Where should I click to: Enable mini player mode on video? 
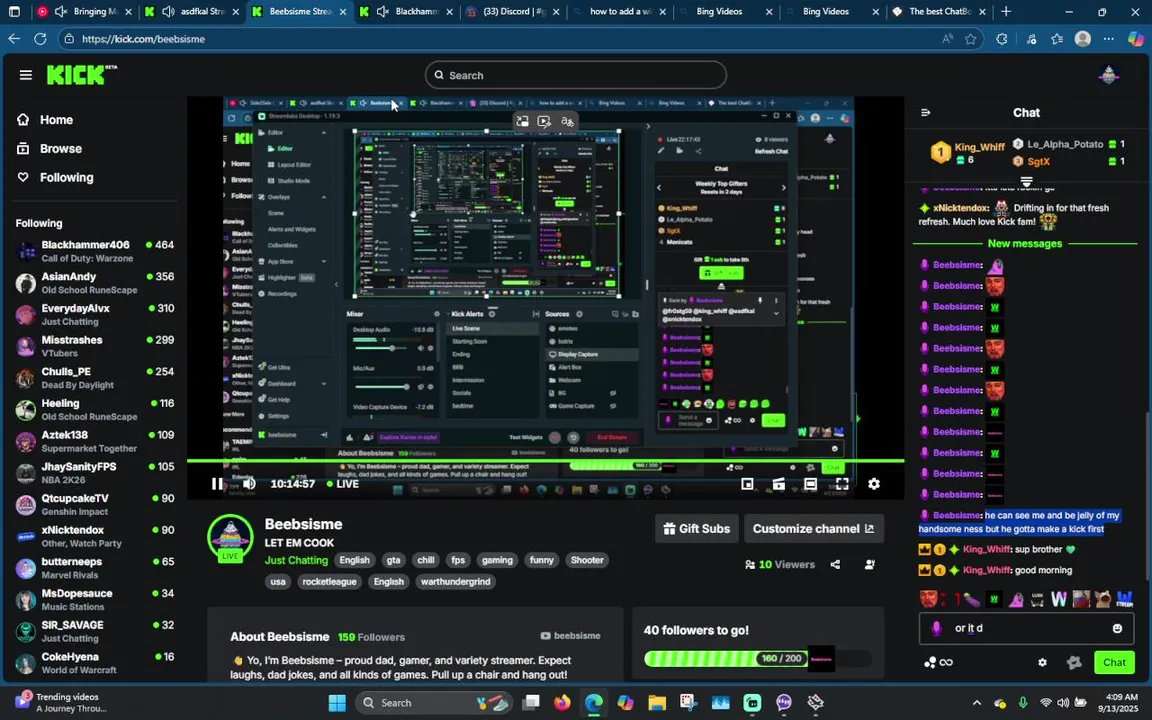tap(746, 483)
